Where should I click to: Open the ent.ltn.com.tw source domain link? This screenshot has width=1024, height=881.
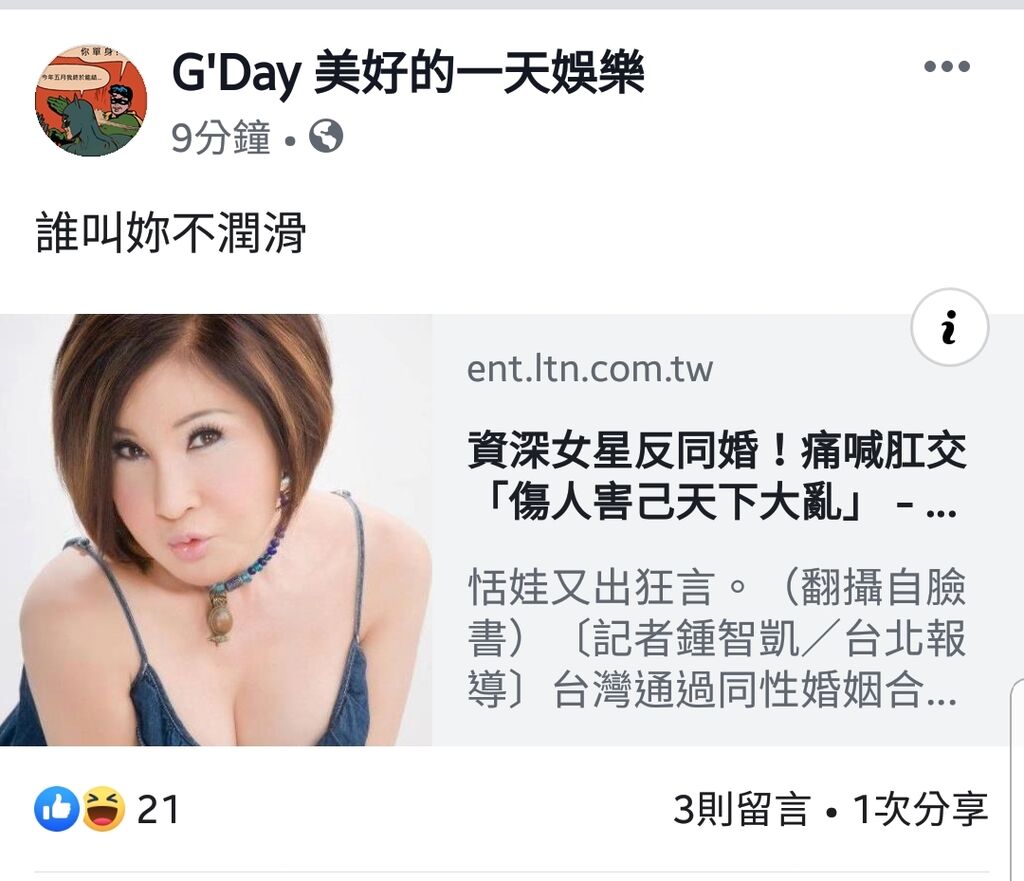tap(590, 369)
